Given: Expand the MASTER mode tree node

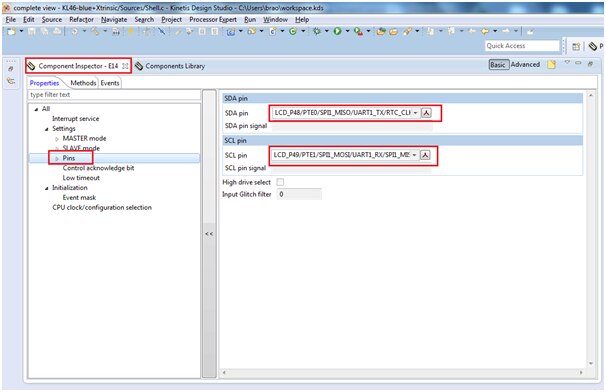Looking at the screenshot, I should click(x=57, y=139).
